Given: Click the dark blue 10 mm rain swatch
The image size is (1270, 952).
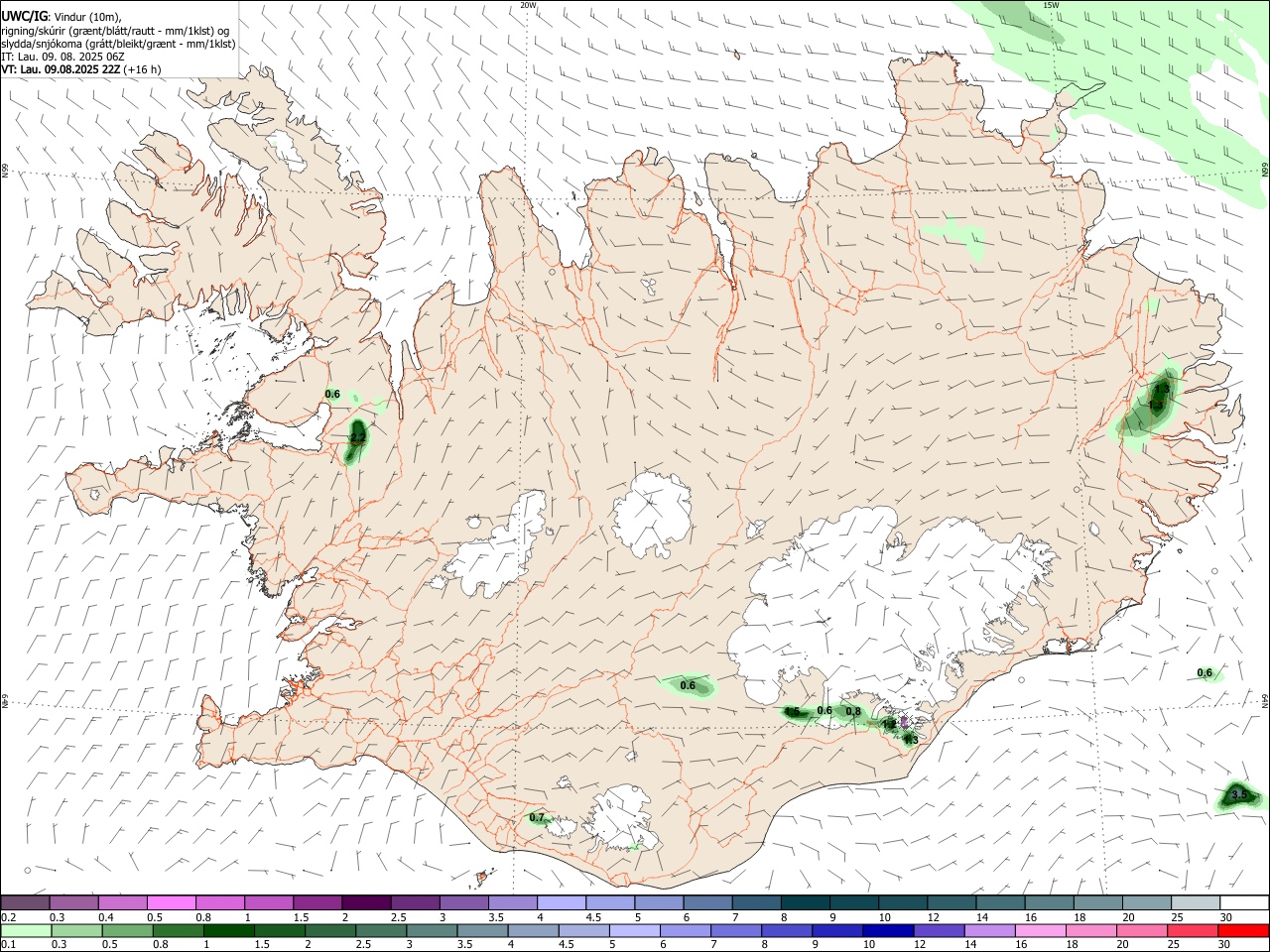Looking at the screenshot, I should tap(886, 931).
